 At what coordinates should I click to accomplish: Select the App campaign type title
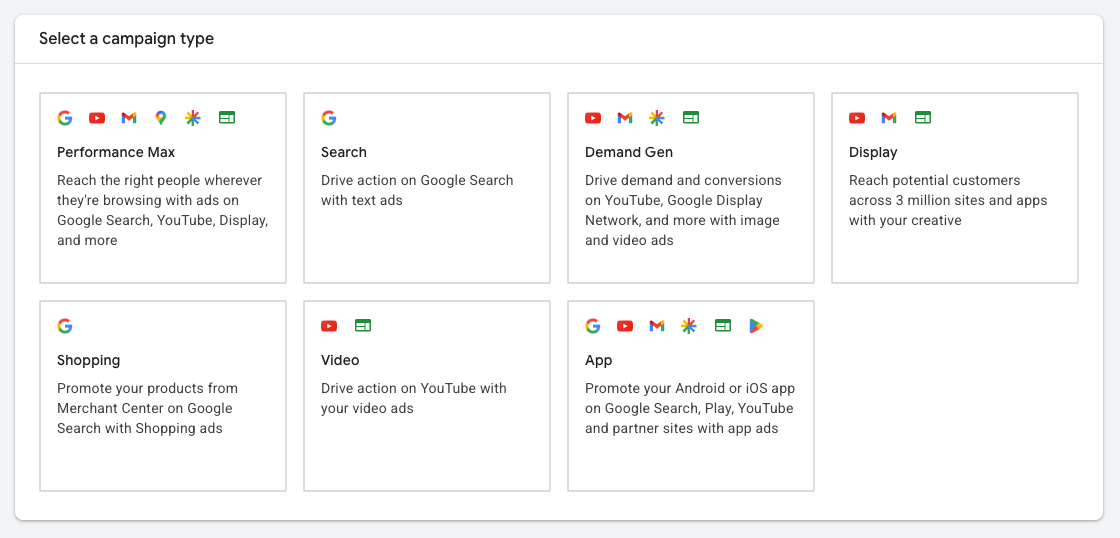[599, 360]
